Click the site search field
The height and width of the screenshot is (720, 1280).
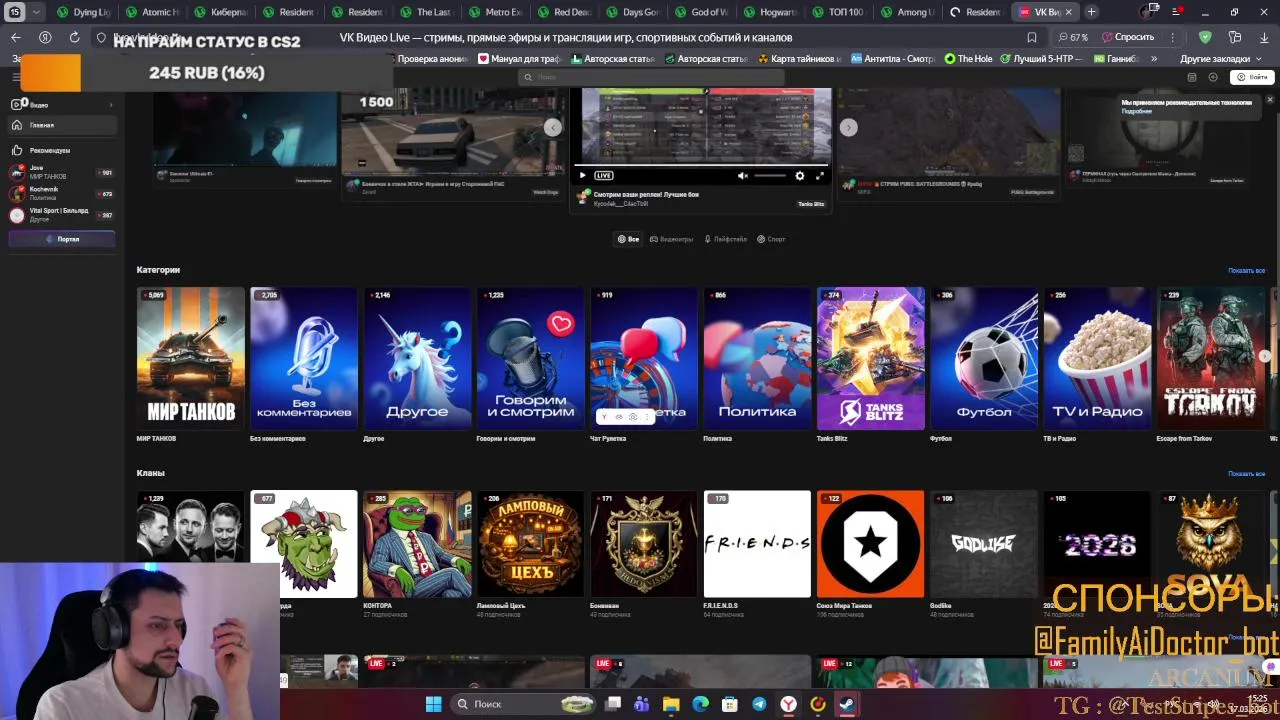click(x=650, y=77)
